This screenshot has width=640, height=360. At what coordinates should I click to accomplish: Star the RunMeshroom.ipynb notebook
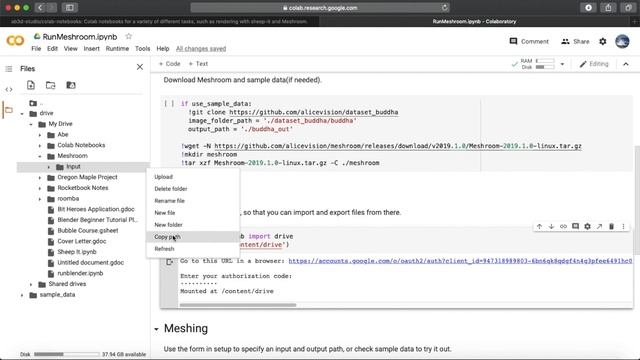pos(129,36)
